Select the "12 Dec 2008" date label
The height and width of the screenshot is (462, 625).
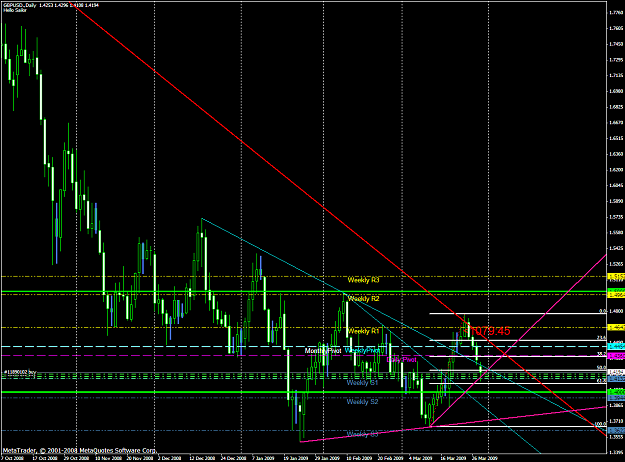(202, 458)
